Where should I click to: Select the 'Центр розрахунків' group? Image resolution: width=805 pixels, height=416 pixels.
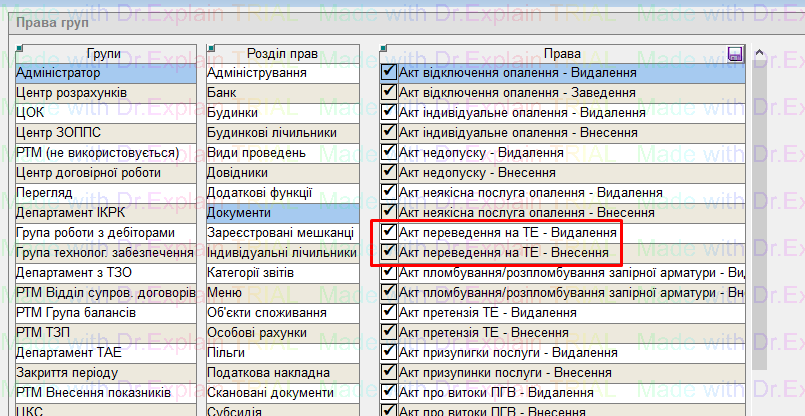pyautogui.click(x=104, y=93)
